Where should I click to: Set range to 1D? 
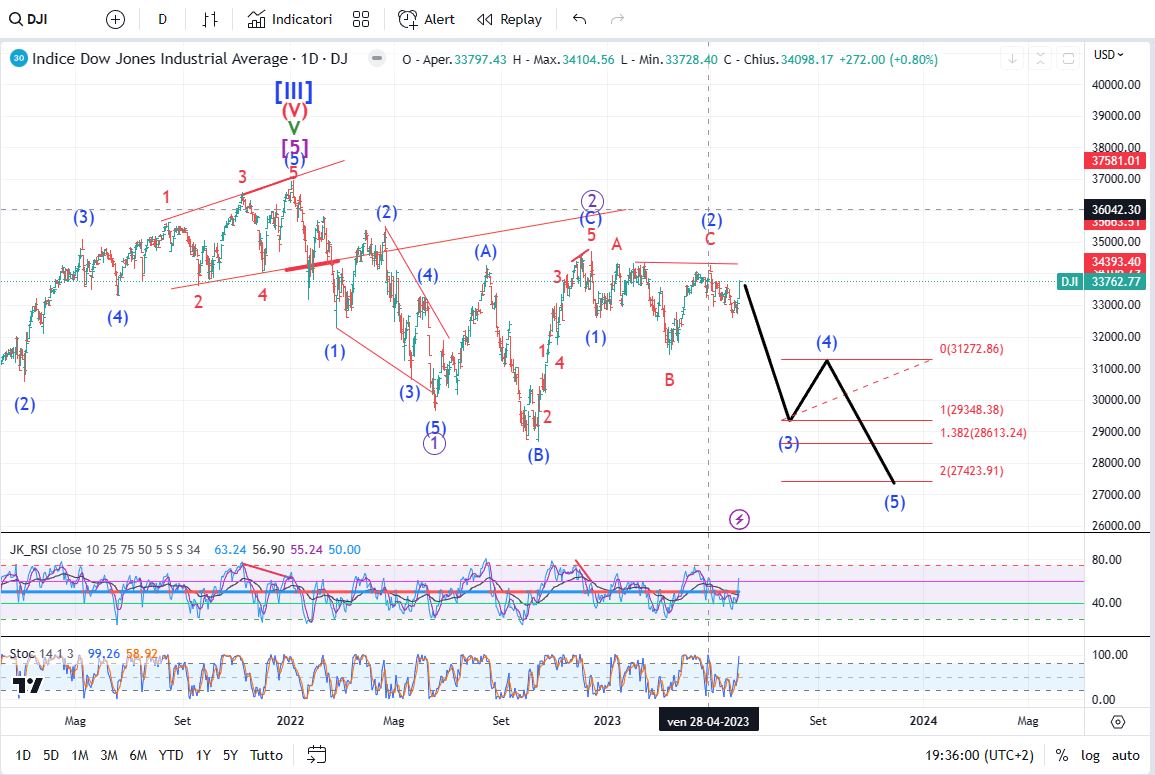click(23, 755)
